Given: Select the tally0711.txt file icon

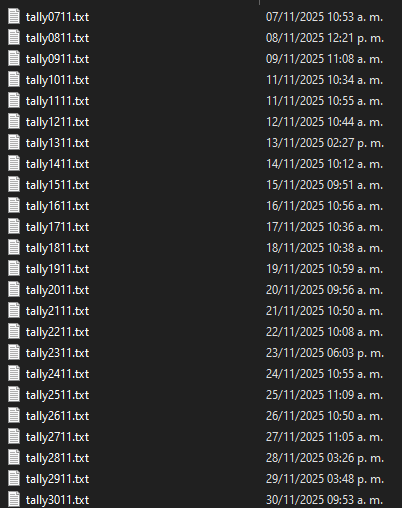Looking at the screenshot, I should click(x=14, y=17).
